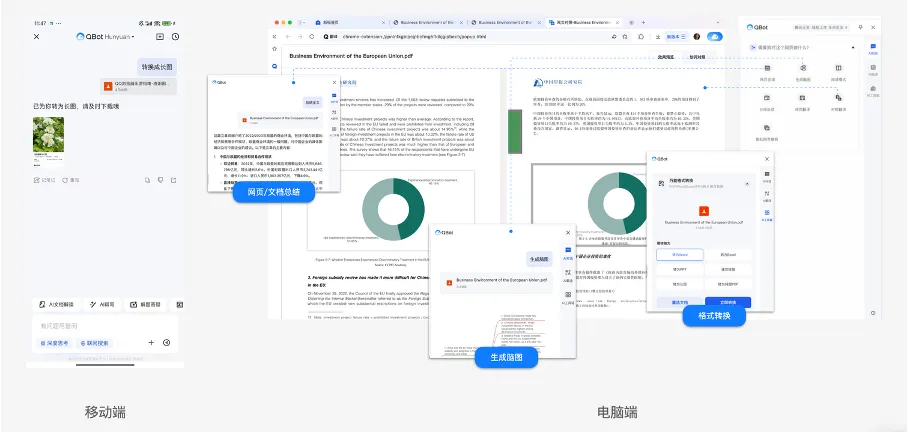
Task: Open the generated flower long-image thumbnail
Action: [x=49, y=141]
